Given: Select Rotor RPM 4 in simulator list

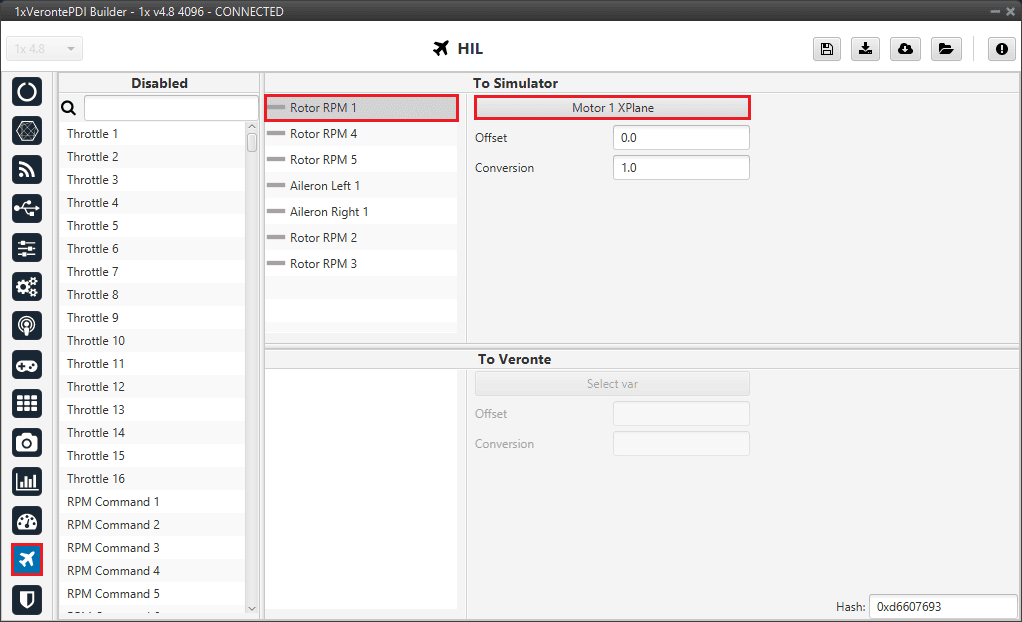Looking at the screenshot, I should point(323,134).
